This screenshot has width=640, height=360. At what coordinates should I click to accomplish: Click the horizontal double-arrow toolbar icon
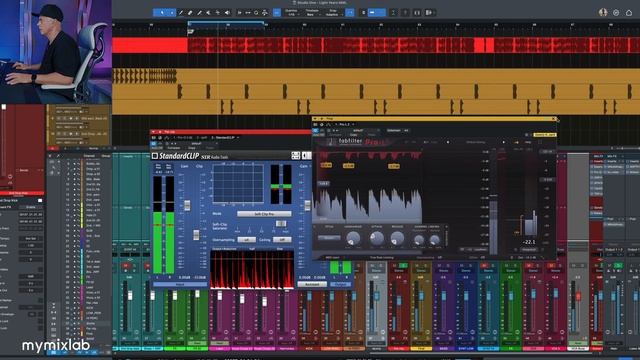pyautogui.click(x=248, y=13)
